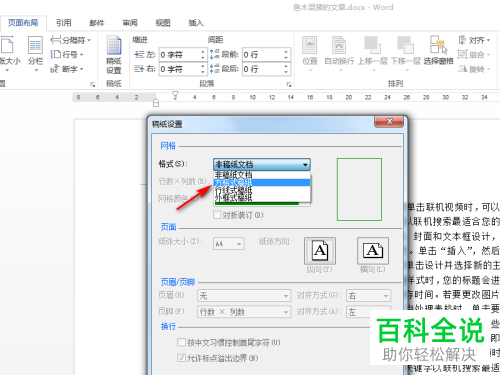
Task: Switch to the 审阅 review tab
Action: (x=130, y=23)
